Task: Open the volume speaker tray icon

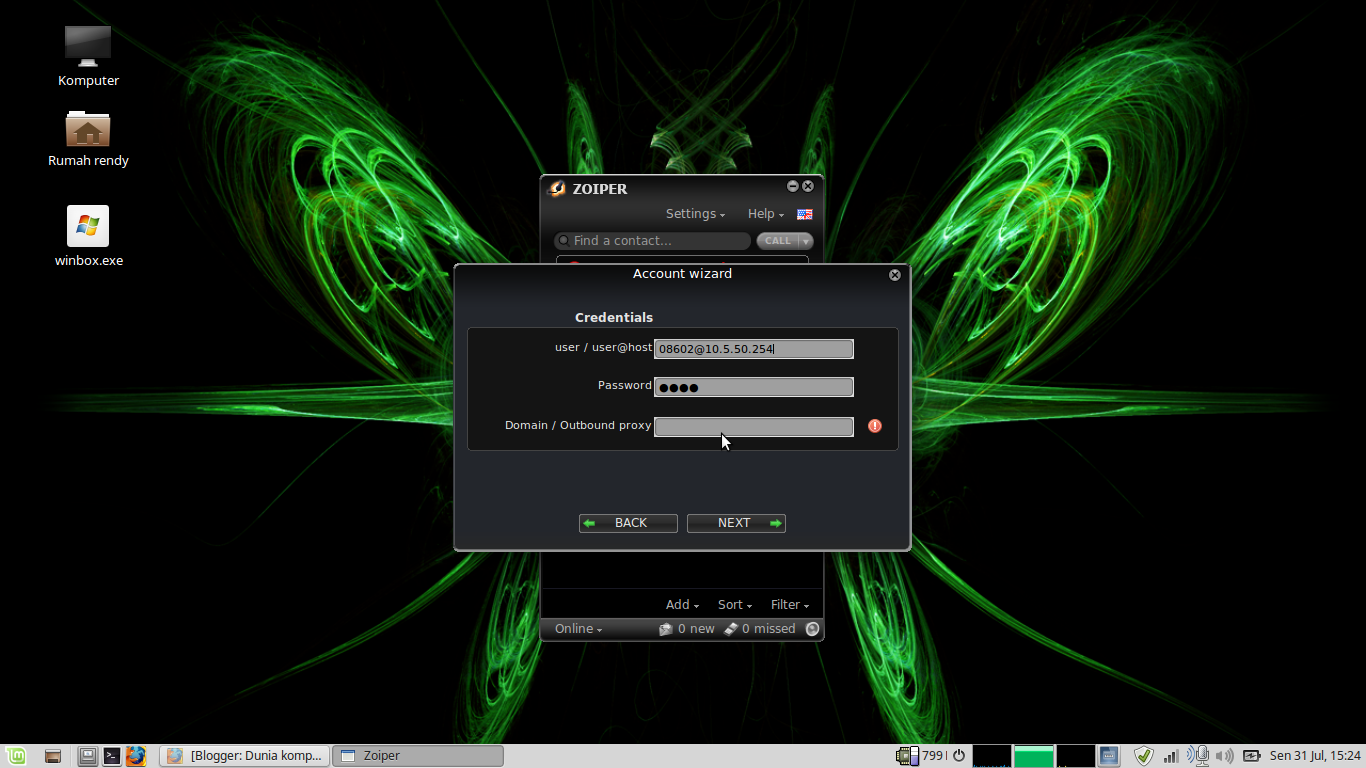Action: coord(1225,756)
